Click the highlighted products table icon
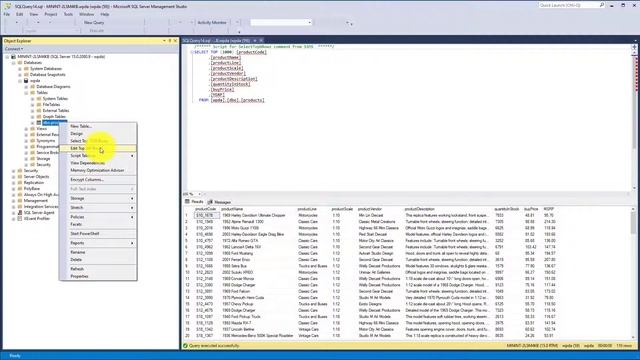Screen dimensions: 640x360 [x=39, y=123]
